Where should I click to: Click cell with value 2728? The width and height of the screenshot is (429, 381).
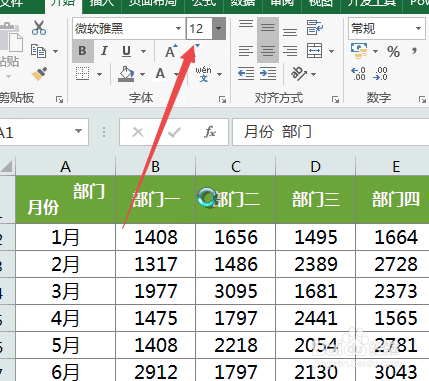[x=396, y=264]
